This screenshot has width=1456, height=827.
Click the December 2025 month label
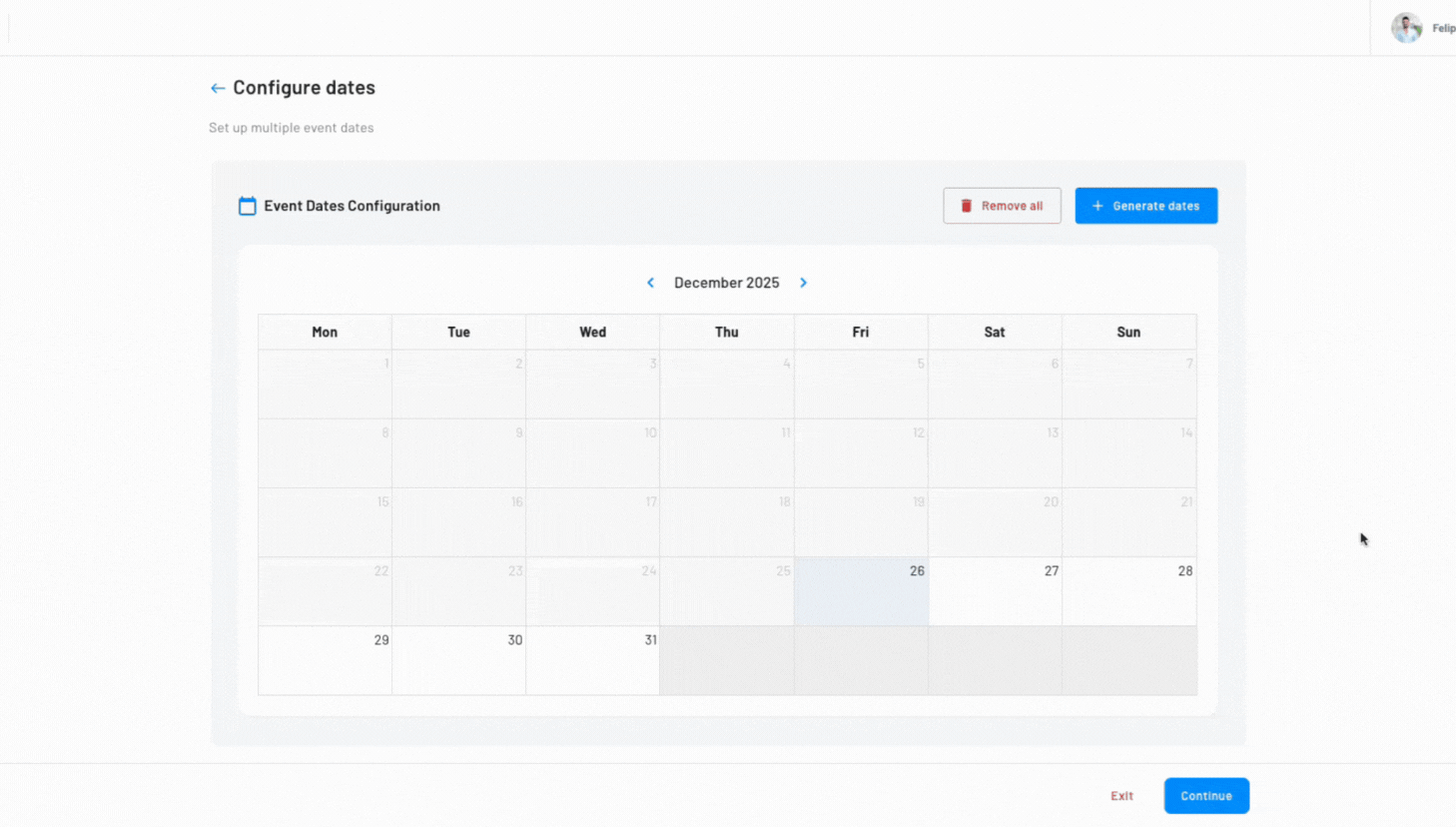point(726,283)
